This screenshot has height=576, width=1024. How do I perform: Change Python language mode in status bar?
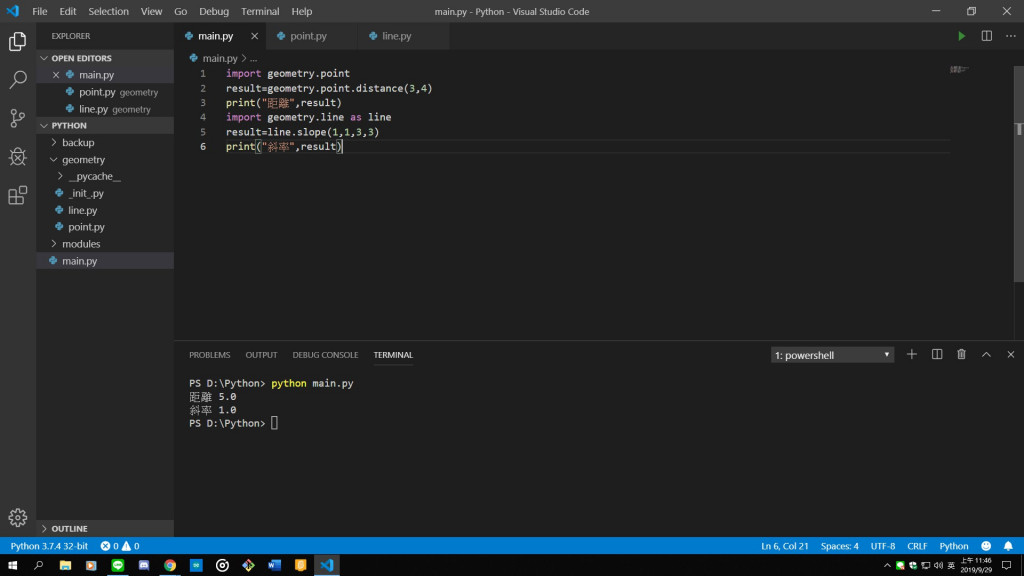[953, 546]
